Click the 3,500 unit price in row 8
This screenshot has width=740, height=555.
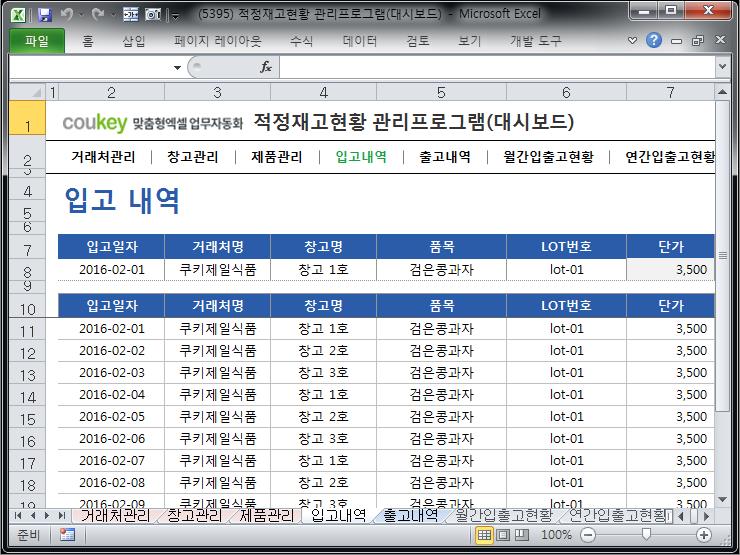(670, 270)
